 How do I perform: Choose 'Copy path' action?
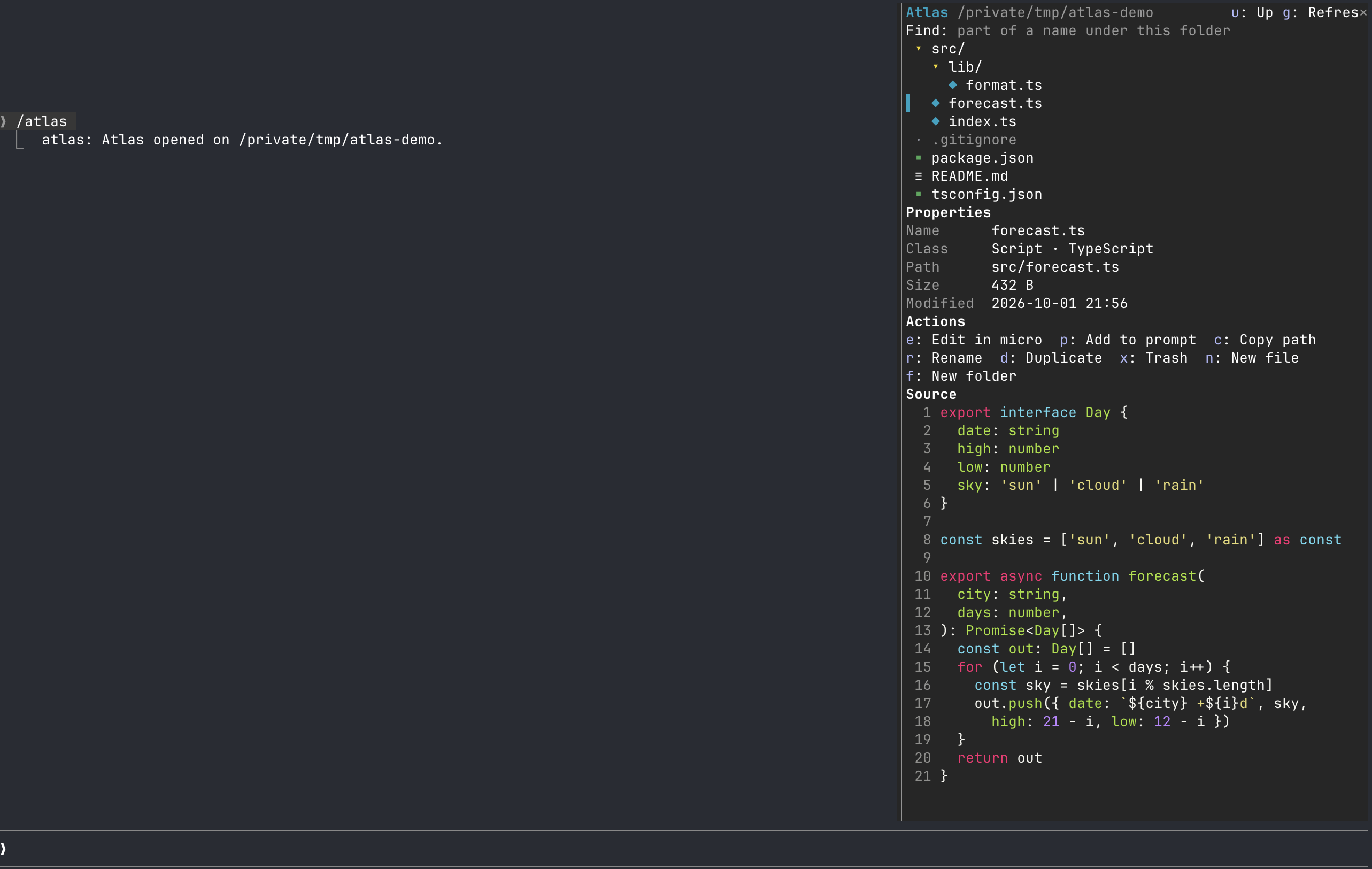pos(1265,340)
